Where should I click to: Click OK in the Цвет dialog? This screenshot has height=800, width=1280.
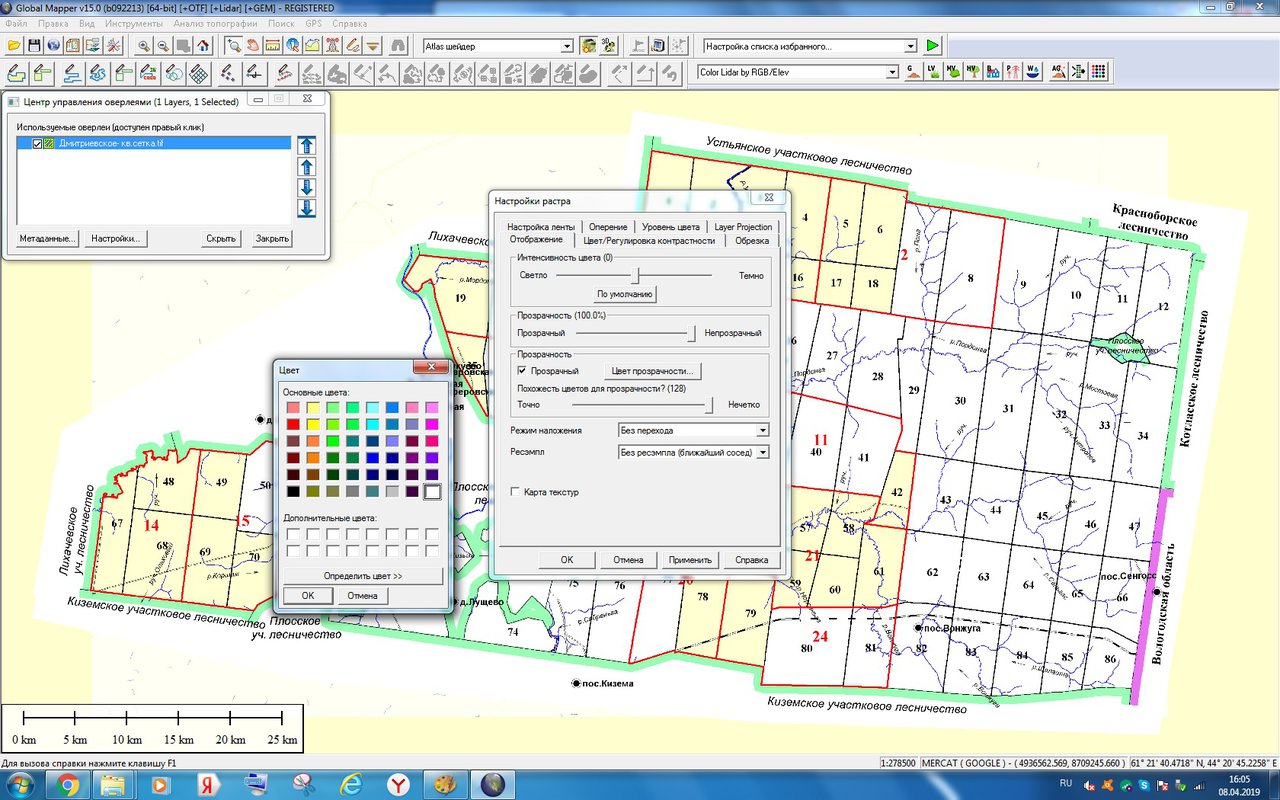coord(307,595)
